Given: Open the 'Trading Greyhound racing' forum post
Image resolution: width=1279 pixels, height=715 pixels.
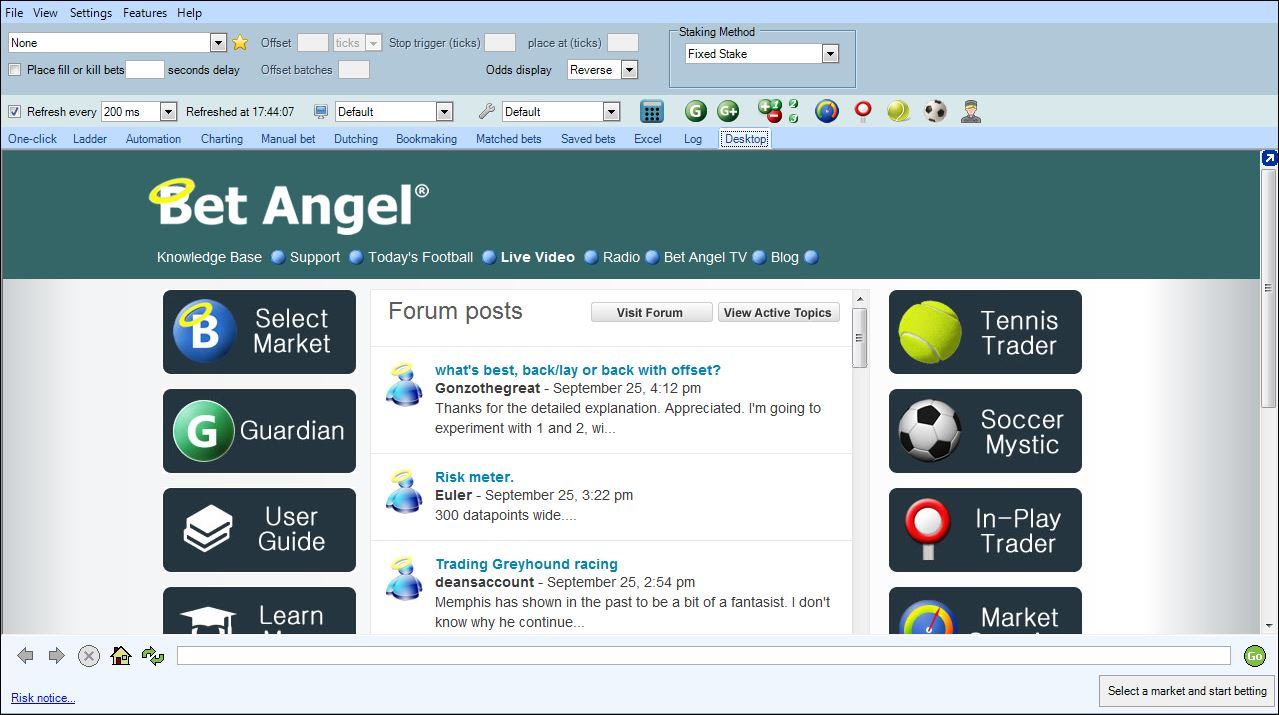Looking at the screenshot, I should (526, 564).
